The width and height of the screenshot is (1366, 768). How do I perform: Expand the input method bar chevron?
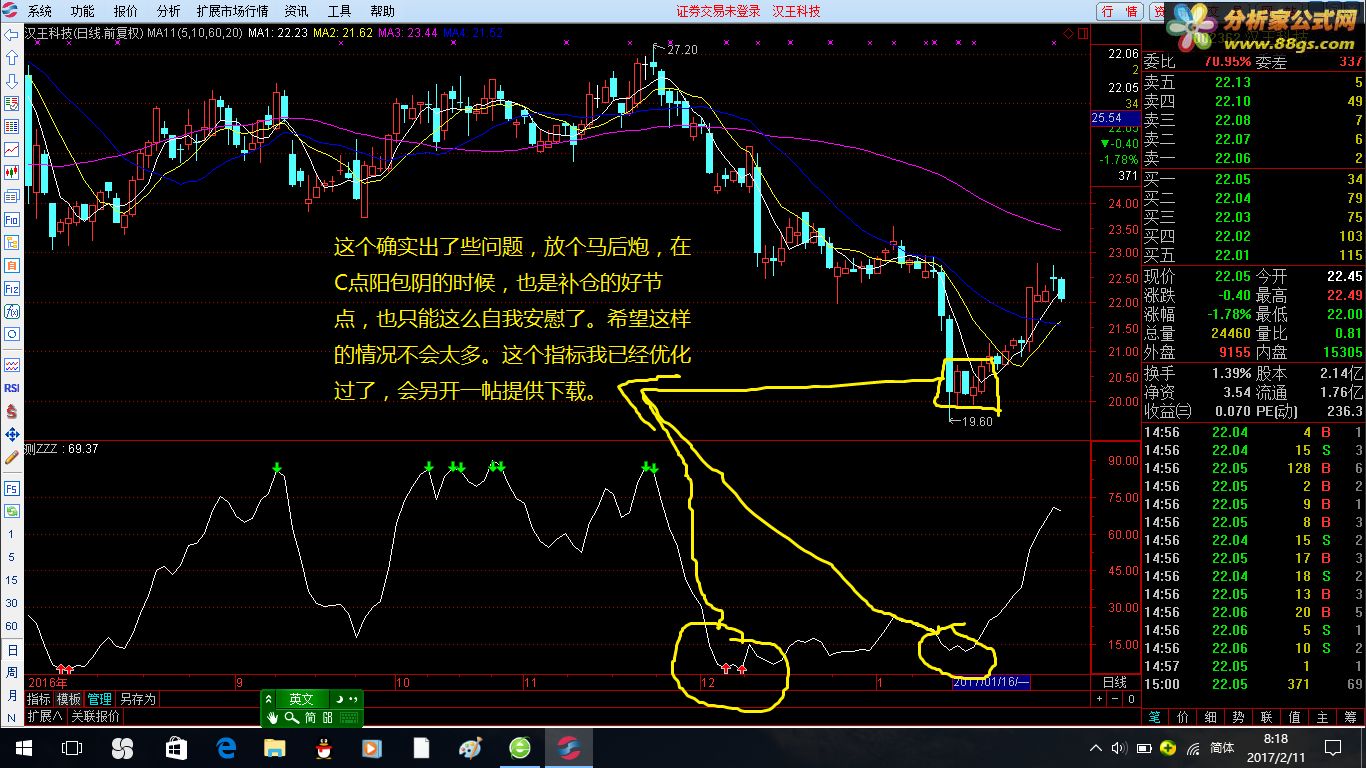point(269,699)
